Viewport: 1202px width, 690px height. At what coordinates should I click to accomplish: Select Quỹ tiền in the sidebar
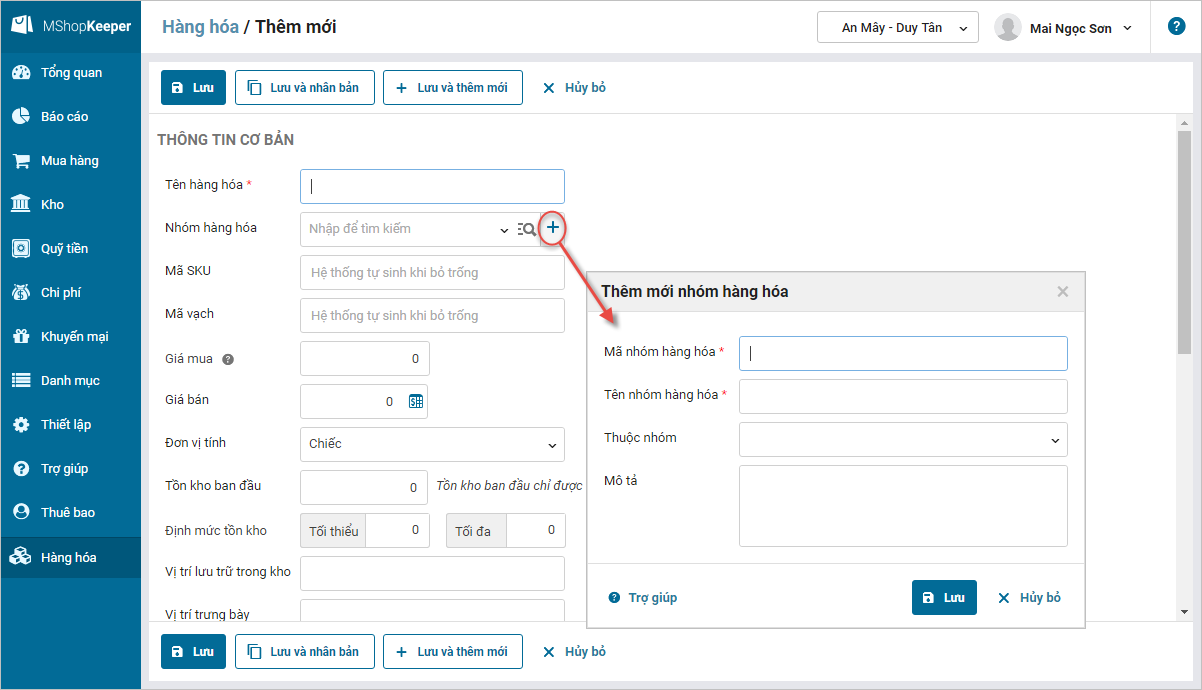tap(64, 248)
